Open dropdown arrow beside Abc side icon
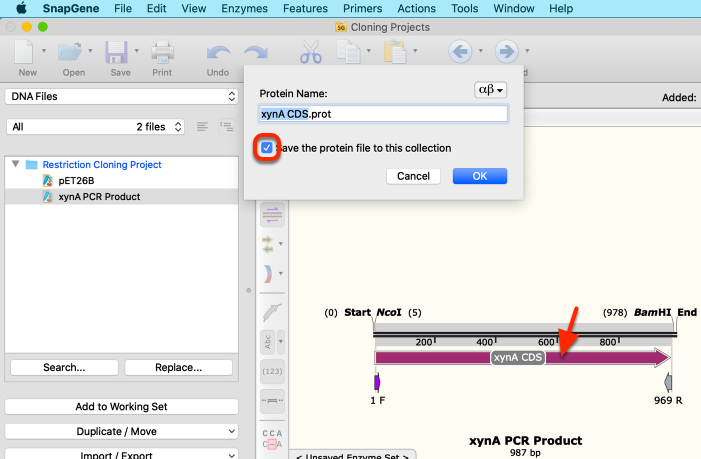Image resolution: width=701 pixels, height=459 pixels. point(281,341)
